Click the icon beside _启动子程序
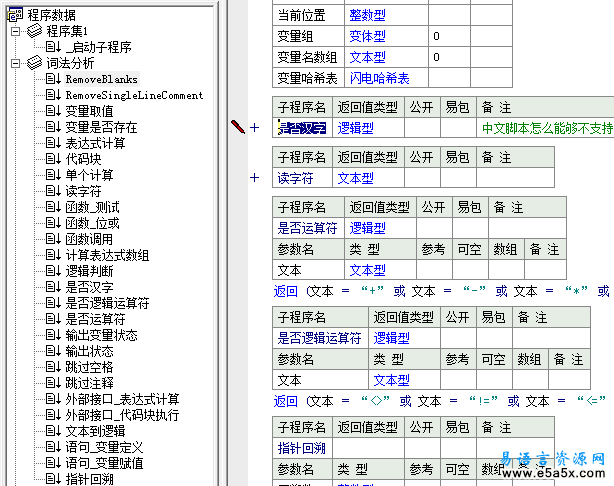The image size is (614, 486). point(53,47)
